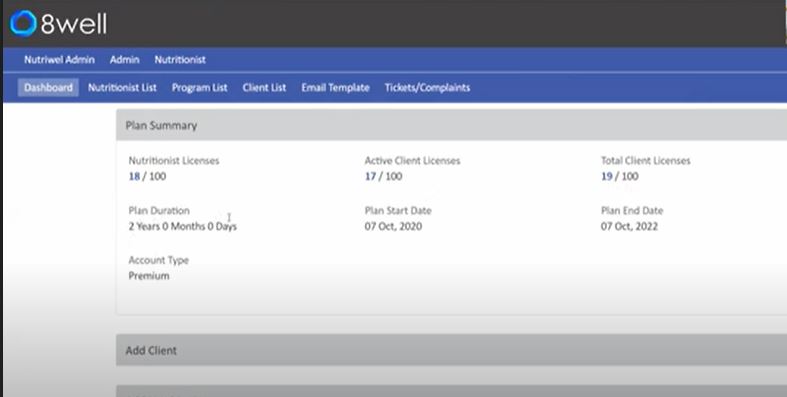Switch to the Program List tab
The width and height of the screenshot is (787, 397).
click(200, 87)
